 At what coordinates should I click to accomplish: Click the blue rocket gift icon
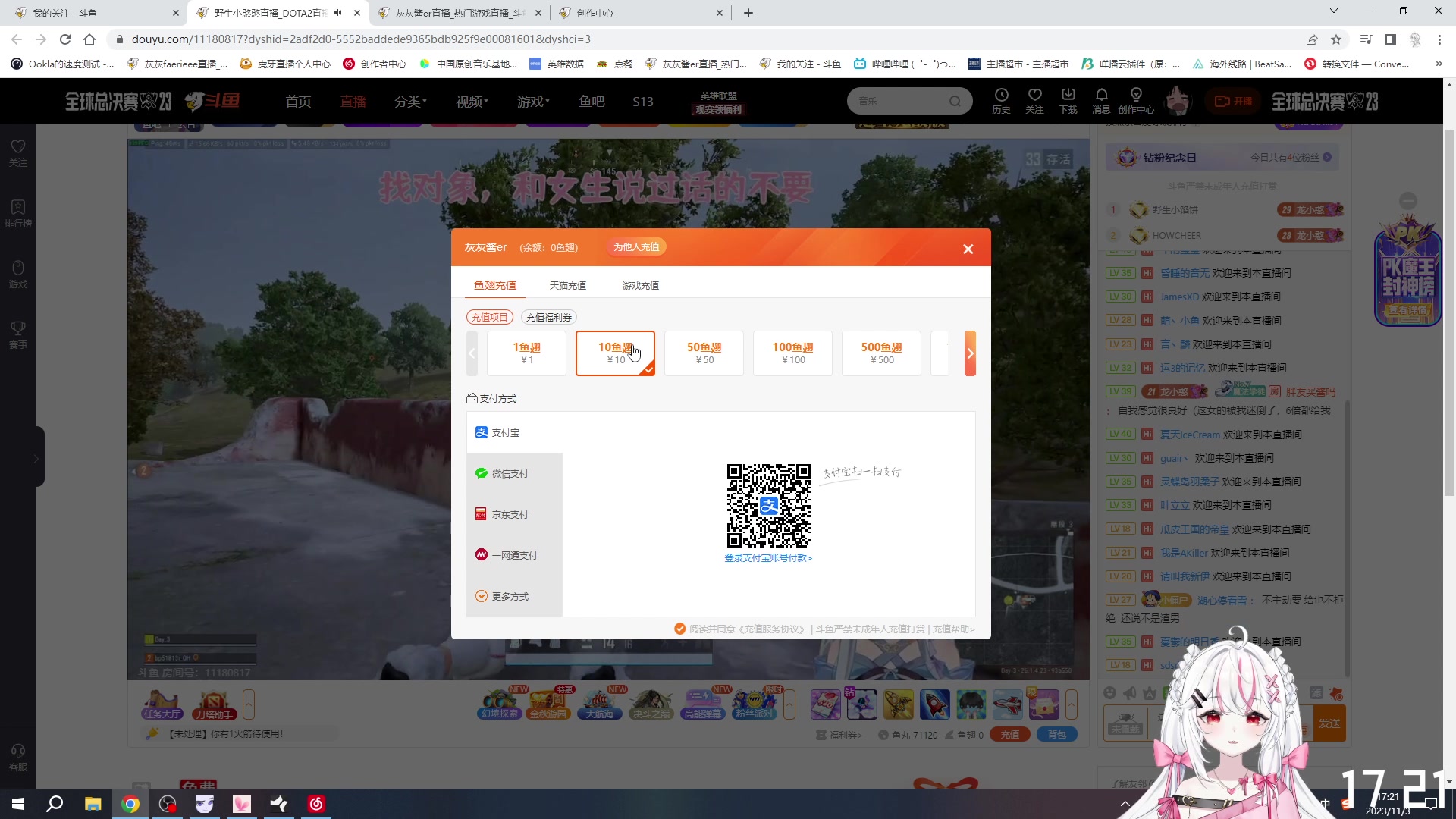point(934,704)
